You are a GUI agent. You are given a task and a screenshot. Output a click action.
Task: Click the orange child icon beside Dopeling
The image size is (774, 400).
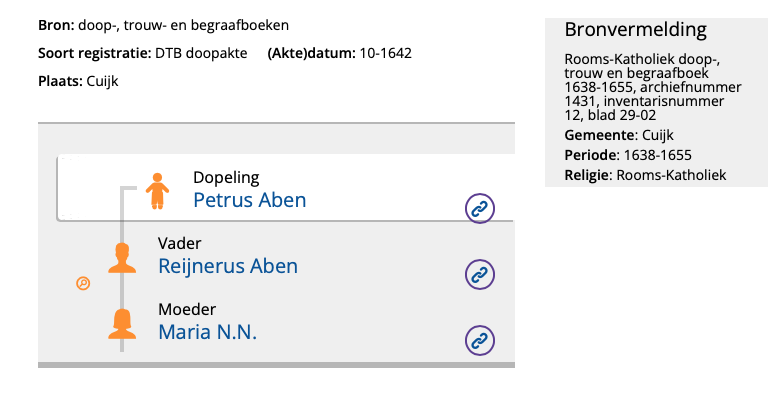click(x=156, y=190)
